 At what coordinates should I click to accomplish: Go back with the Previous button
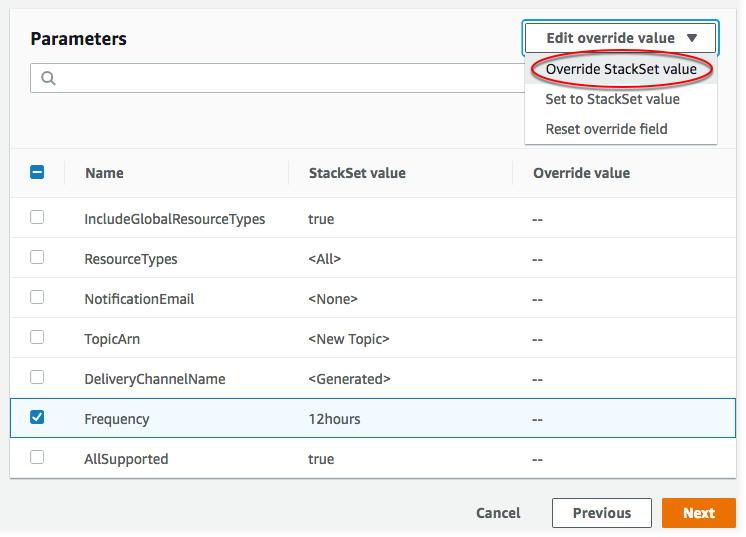tap(601, 513)
